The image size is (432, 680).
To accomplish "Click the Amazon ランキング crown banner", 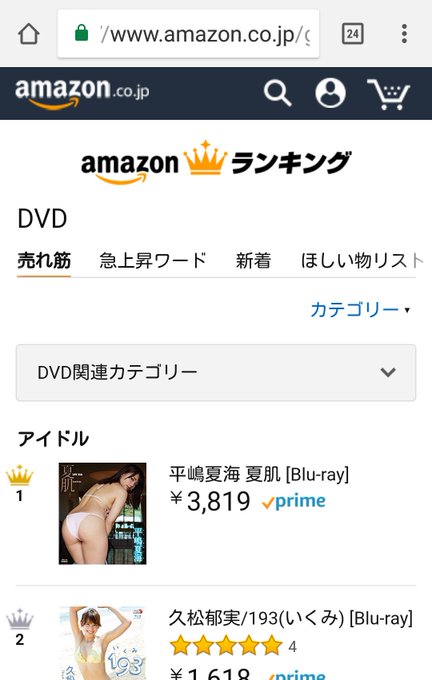I will pyautogui.click(x=216, y=162).
